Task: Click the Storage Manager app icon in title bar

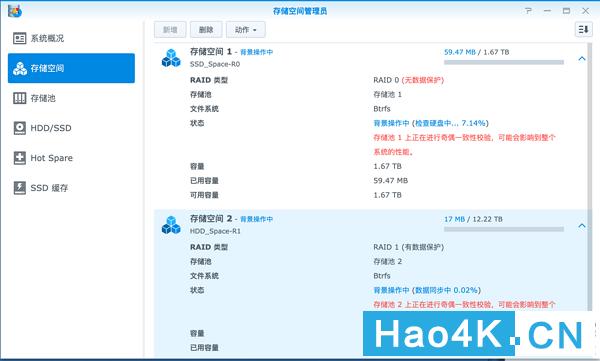Action: click(15, 11)
